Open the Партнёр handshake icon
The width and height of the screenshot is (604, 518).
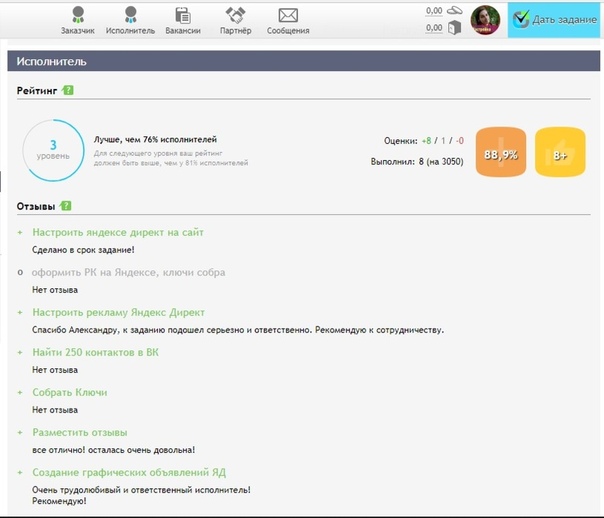coord(235,15)
